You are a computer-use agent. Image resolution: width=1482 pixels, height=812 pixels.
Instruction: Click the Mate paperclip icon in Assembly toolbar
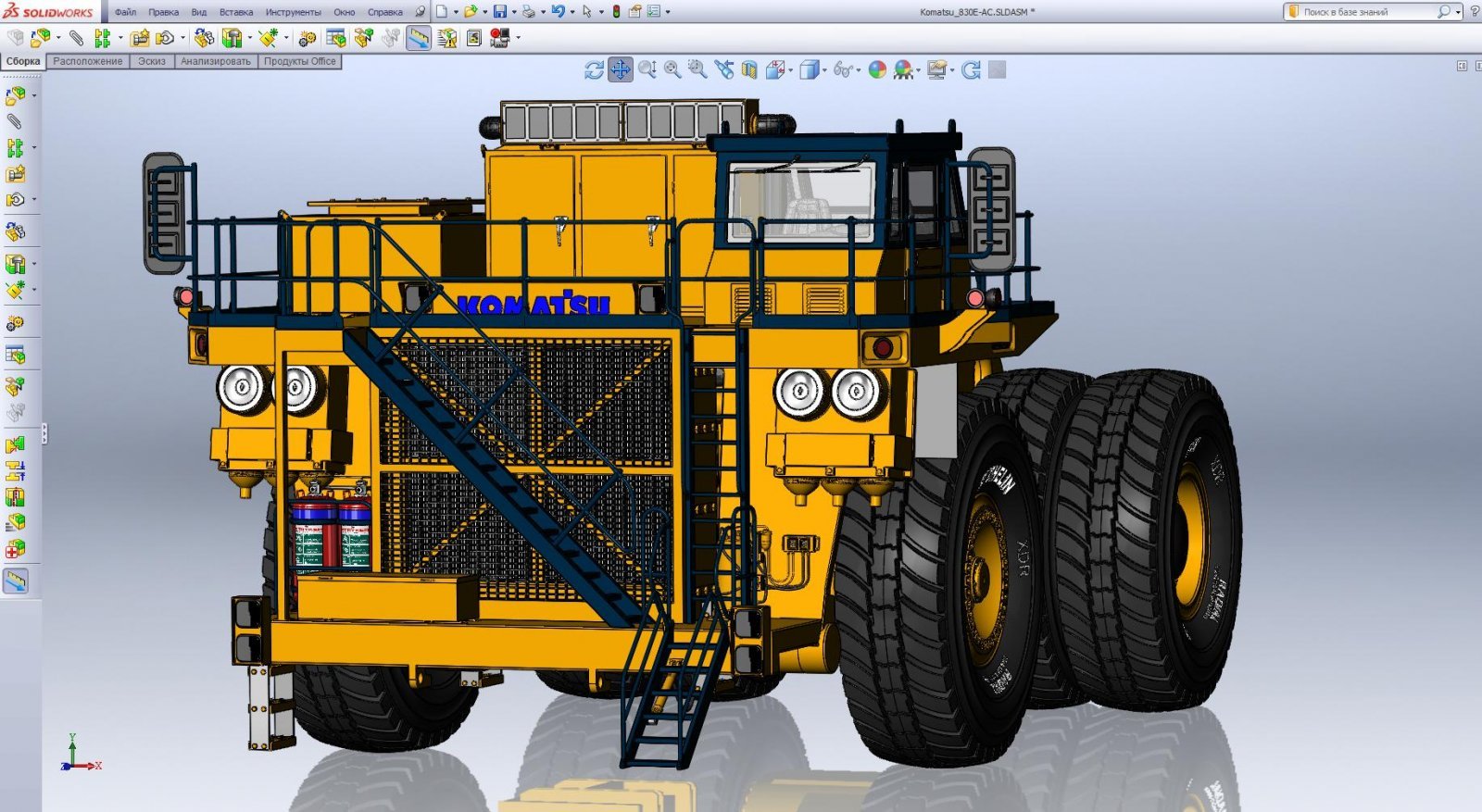click(76, 38)
